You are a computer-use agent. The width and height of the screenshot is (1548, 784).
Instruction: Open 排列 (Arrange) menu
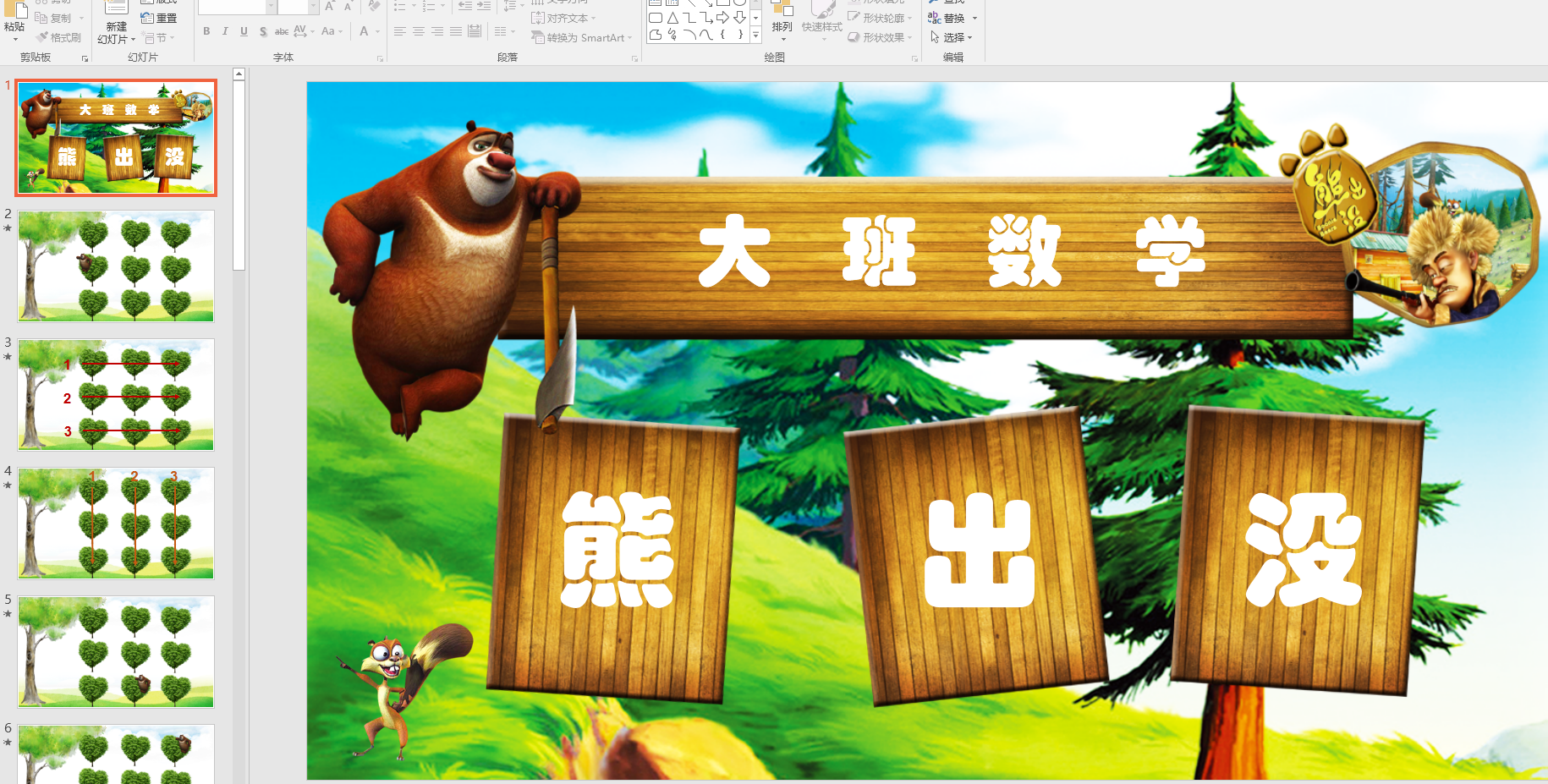(782, 23)
